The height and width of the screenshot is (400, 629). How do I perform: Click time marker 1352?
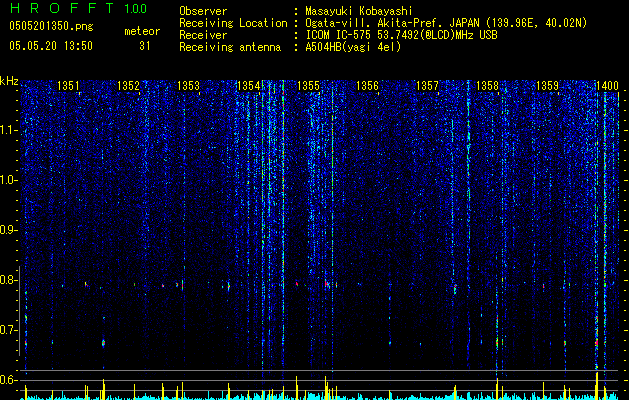pos(128,85)
